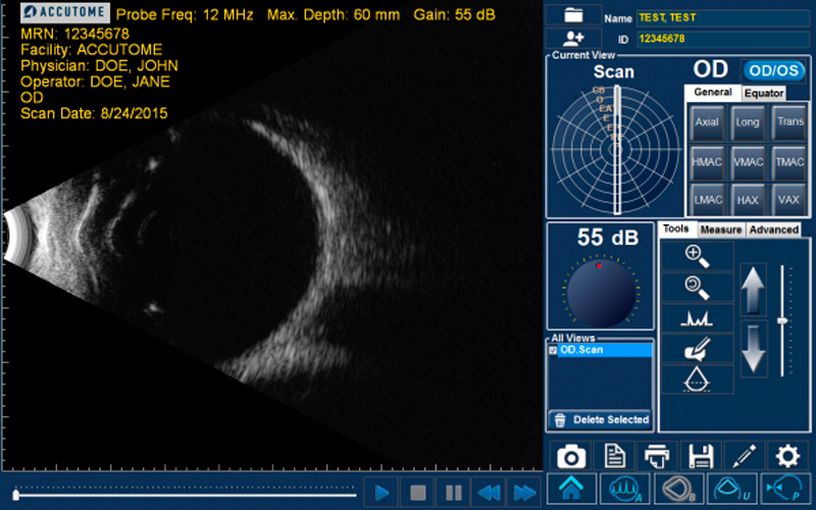
Task: Click the Max. Depth: 60 mm text
Action: click(x=334, y=15)
